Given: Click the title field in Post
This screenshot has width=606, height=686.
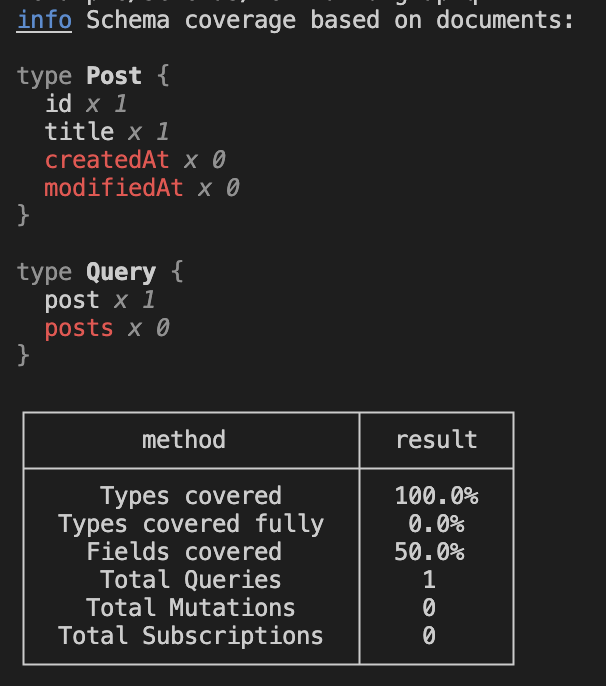Looking at the screenshot, I should 79,131.
